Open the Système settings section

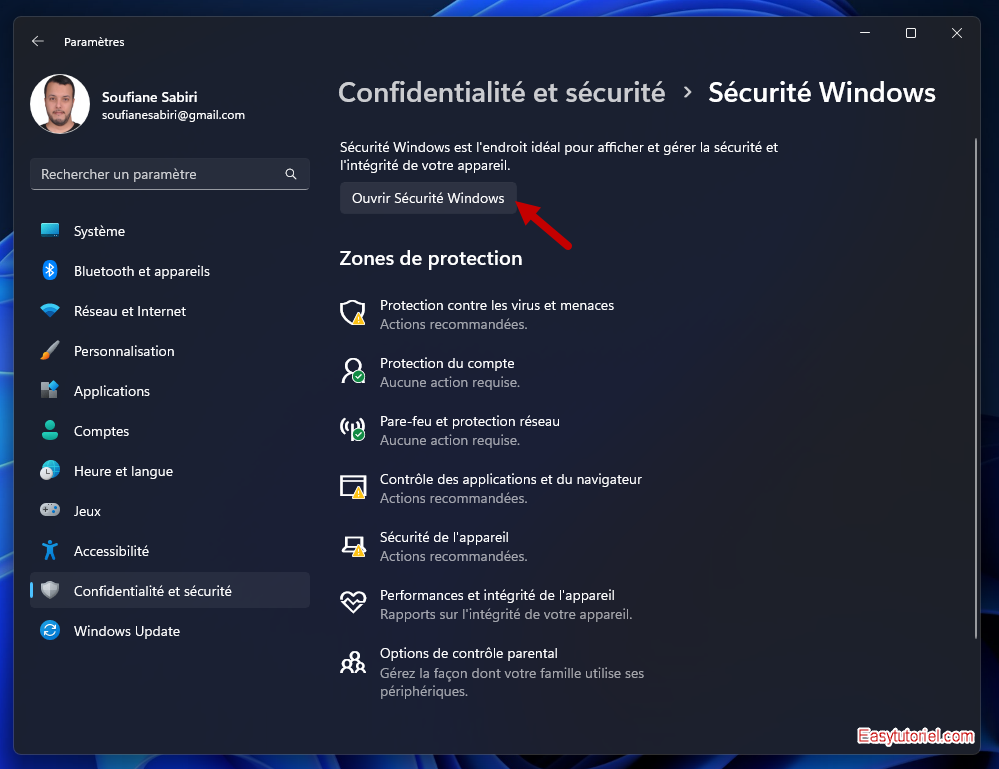99,231
